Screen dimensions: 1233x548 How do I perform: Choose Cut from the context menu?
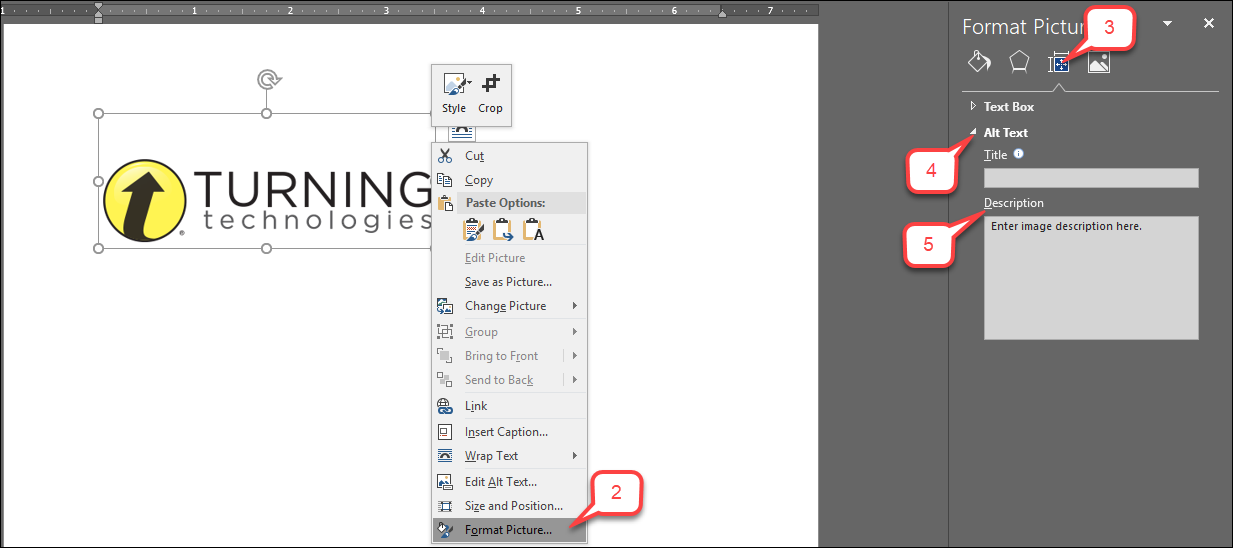(509, 156)
